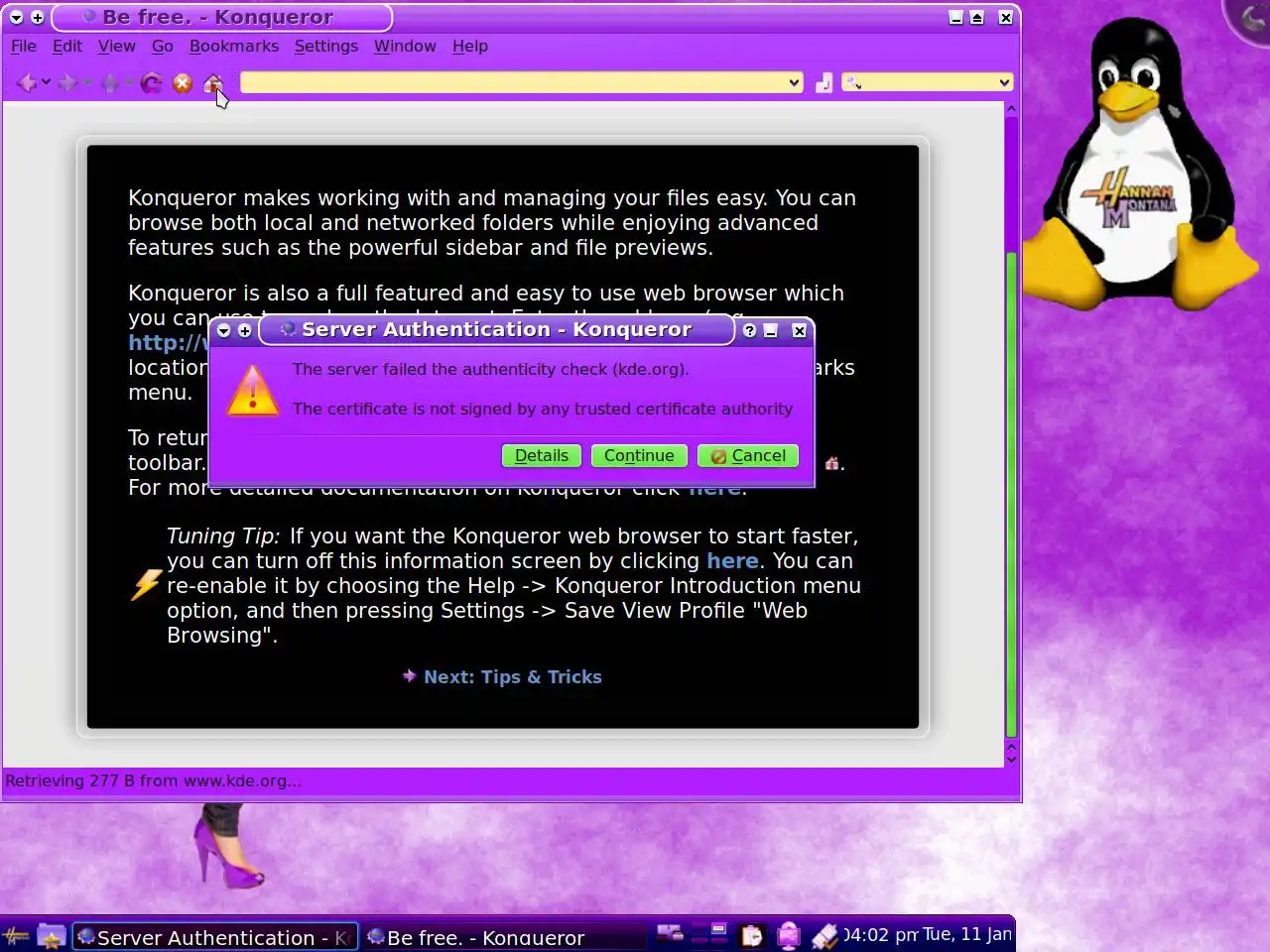1270x952 pixels.
Task: Click the clock showing 04:02 pm
Action: tap(881, 934)
